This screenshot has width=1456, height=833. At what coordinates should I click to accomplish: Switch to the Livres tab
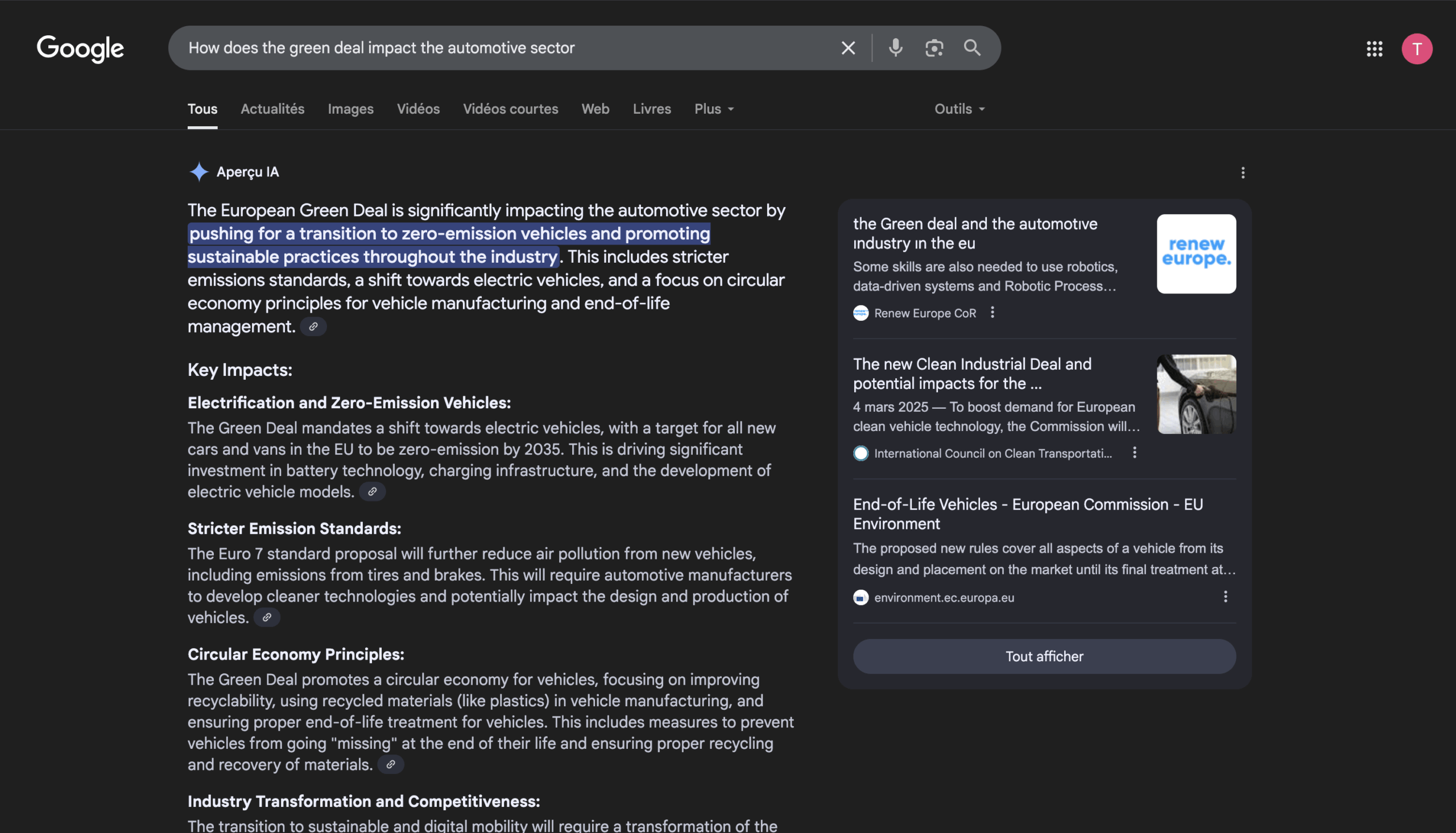click(652, 109)
